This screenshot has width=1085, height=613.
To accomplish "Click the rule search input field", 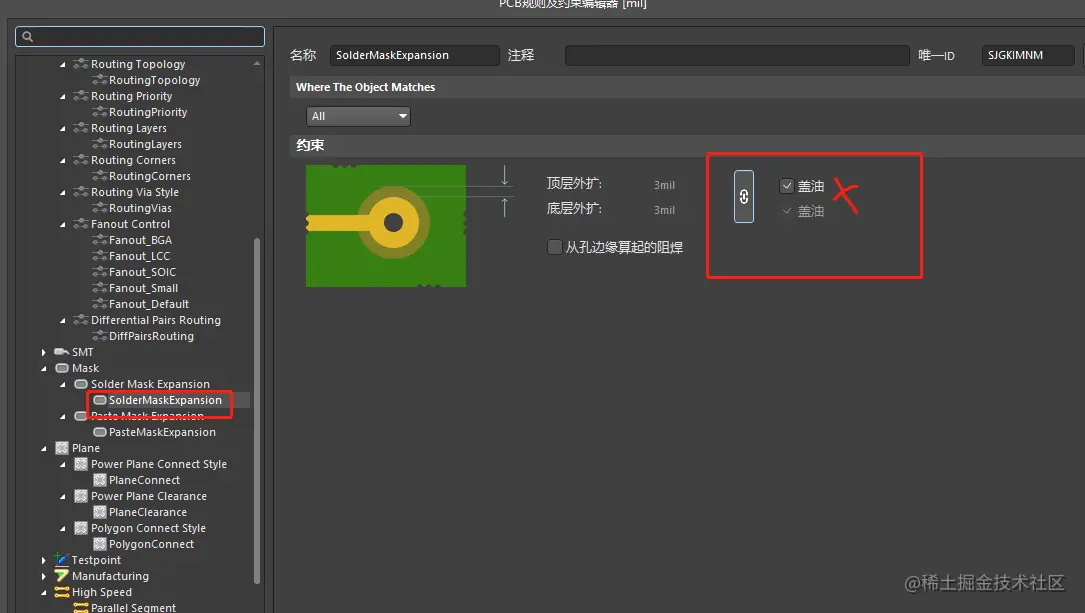I will 140,37.
